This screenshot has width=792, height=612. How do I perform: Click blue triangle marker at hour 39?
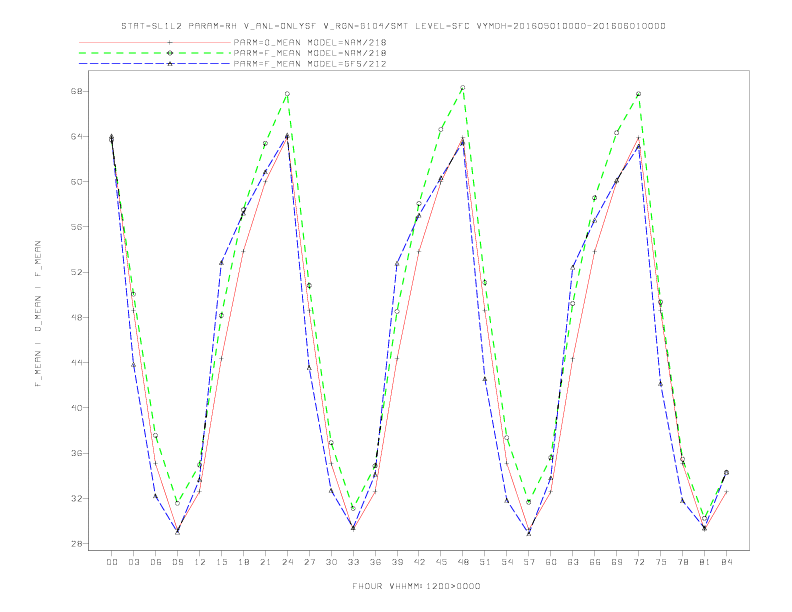click(x=397, y=264)
